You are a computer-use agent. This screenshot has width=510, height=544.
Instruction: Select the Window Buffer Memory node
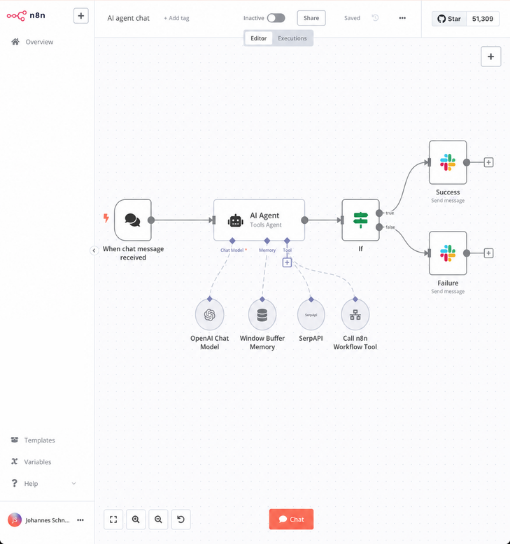(x=262, y=315)
